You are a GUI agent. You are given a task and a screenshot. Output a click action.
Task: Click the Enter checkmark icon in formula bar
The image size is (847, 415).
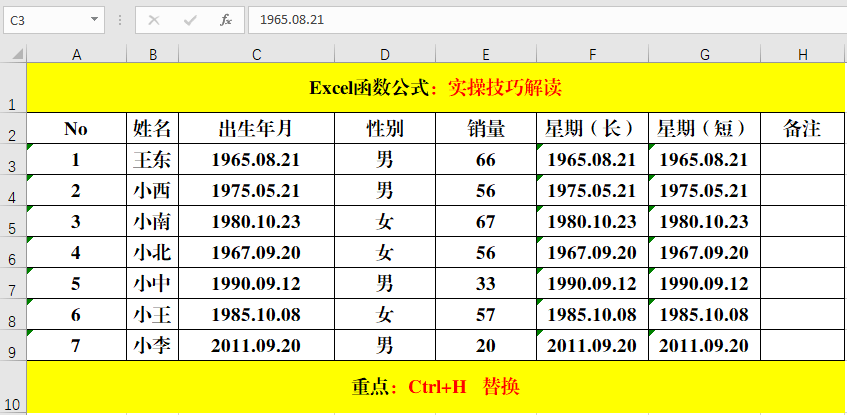pos(190,20)
